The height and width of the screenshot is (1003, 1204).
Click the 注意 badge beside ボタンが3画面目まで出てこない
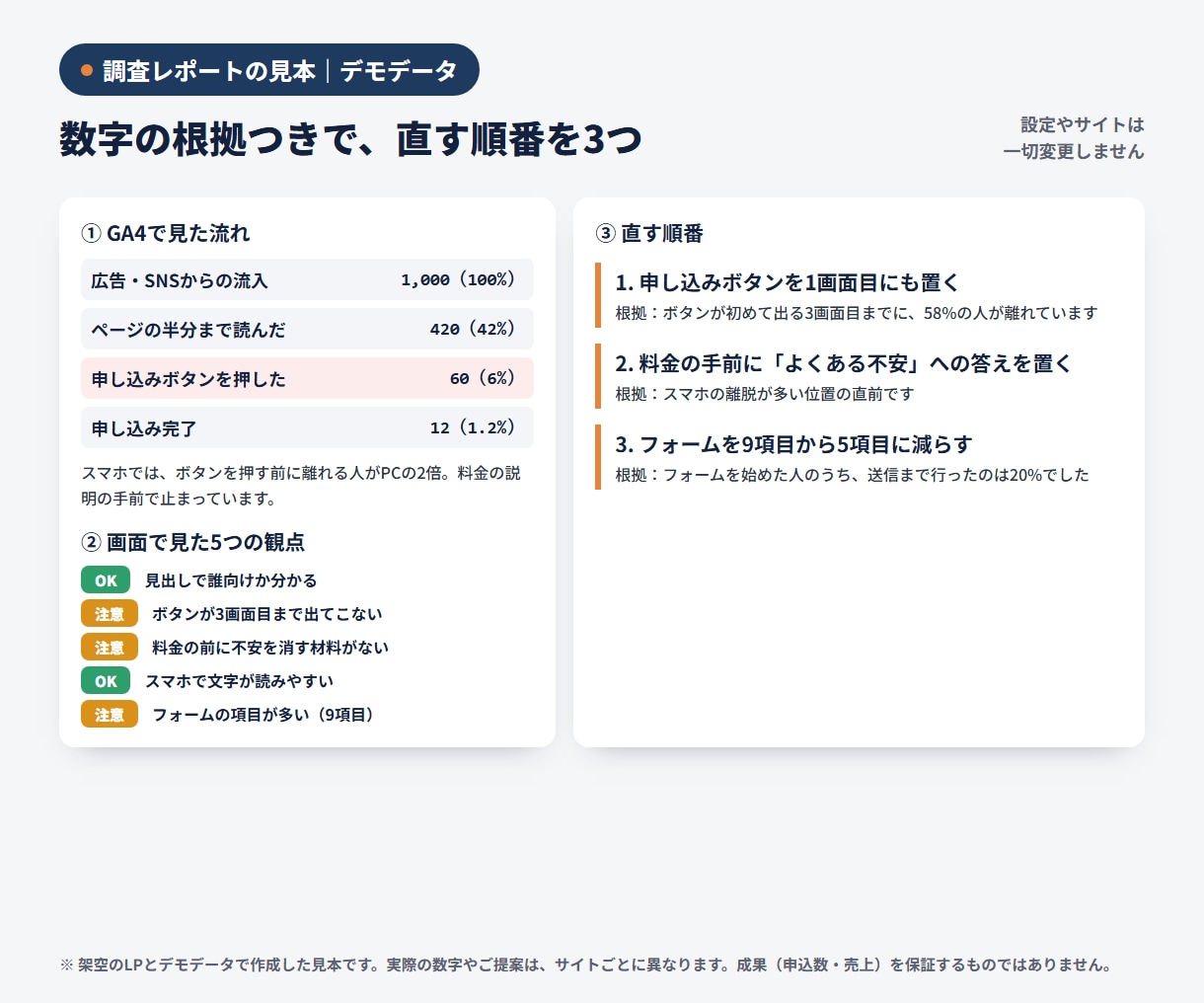tap(110, 614)
